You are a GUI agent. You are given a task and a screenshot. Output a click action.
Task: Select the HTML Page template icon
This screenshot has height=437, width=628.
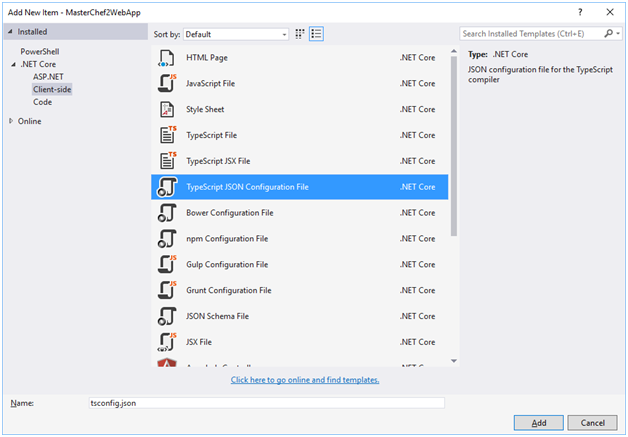(166, 58)
